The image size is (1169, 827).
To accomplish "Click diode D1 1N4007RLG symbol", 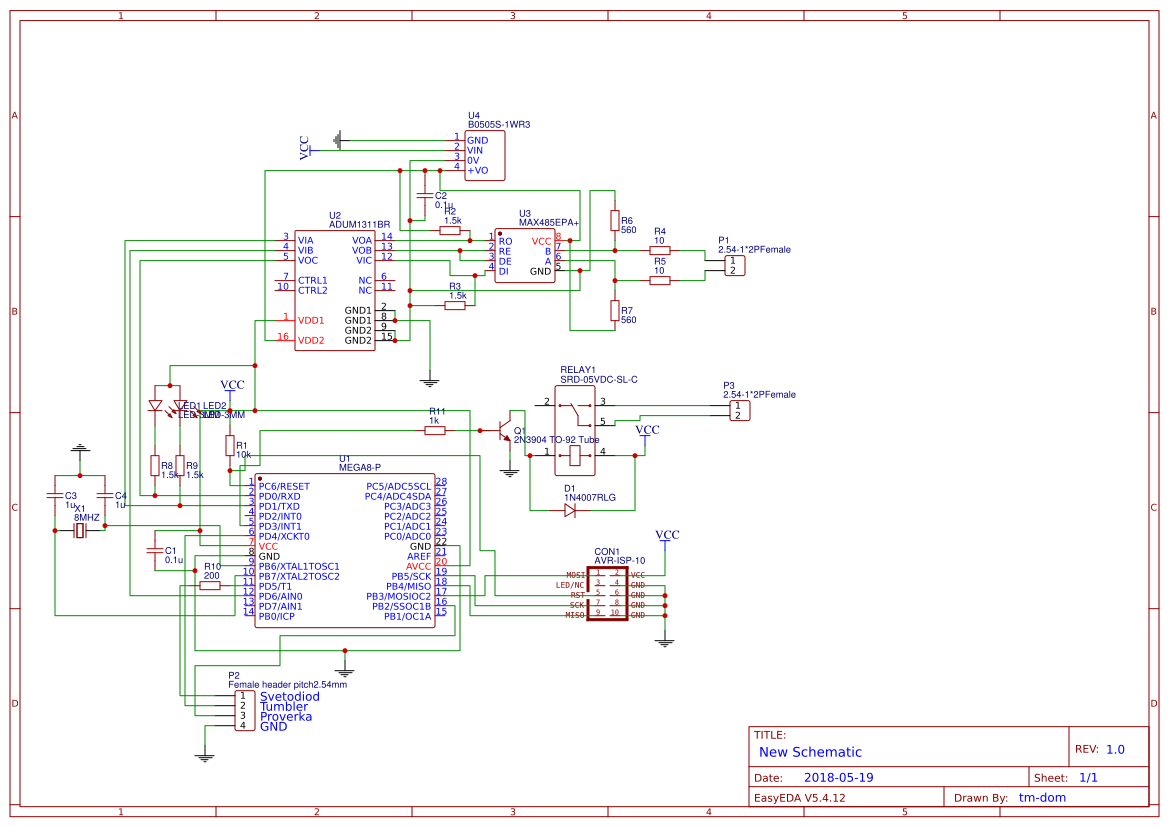I will click(x=568, y=508).
